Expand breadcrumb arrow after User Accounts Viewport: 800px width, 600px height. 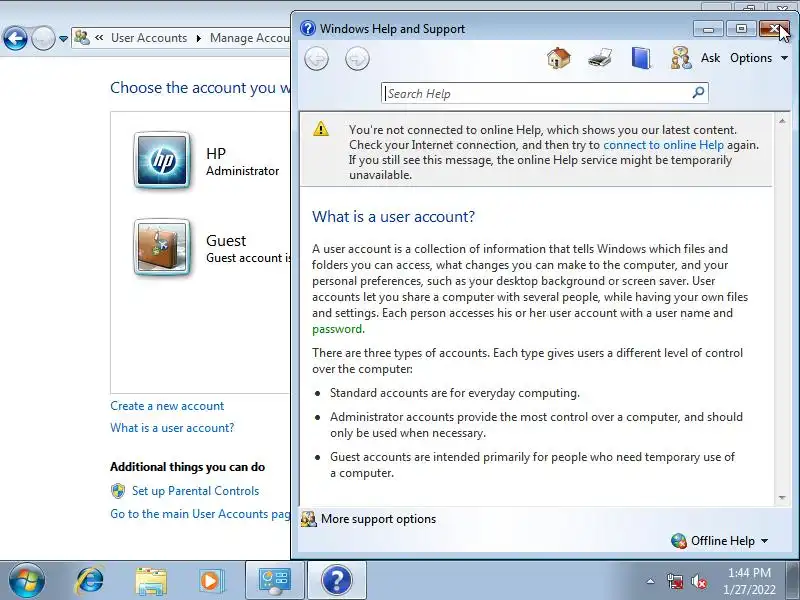tap(198, 38)
